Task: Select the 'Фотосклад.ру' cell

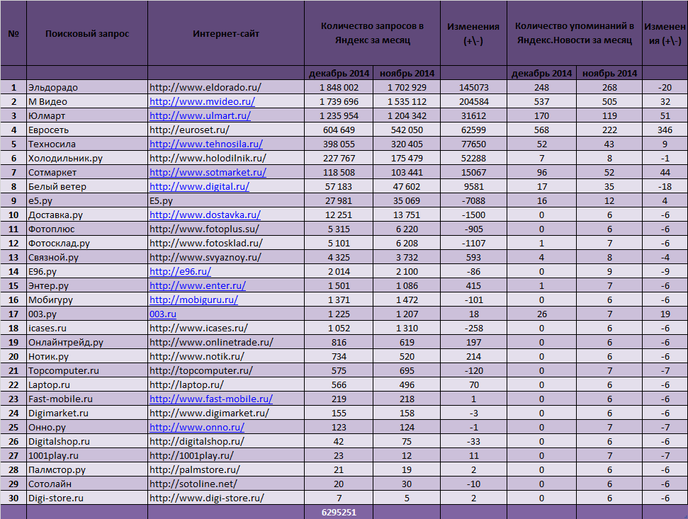Action: [87, 243]
